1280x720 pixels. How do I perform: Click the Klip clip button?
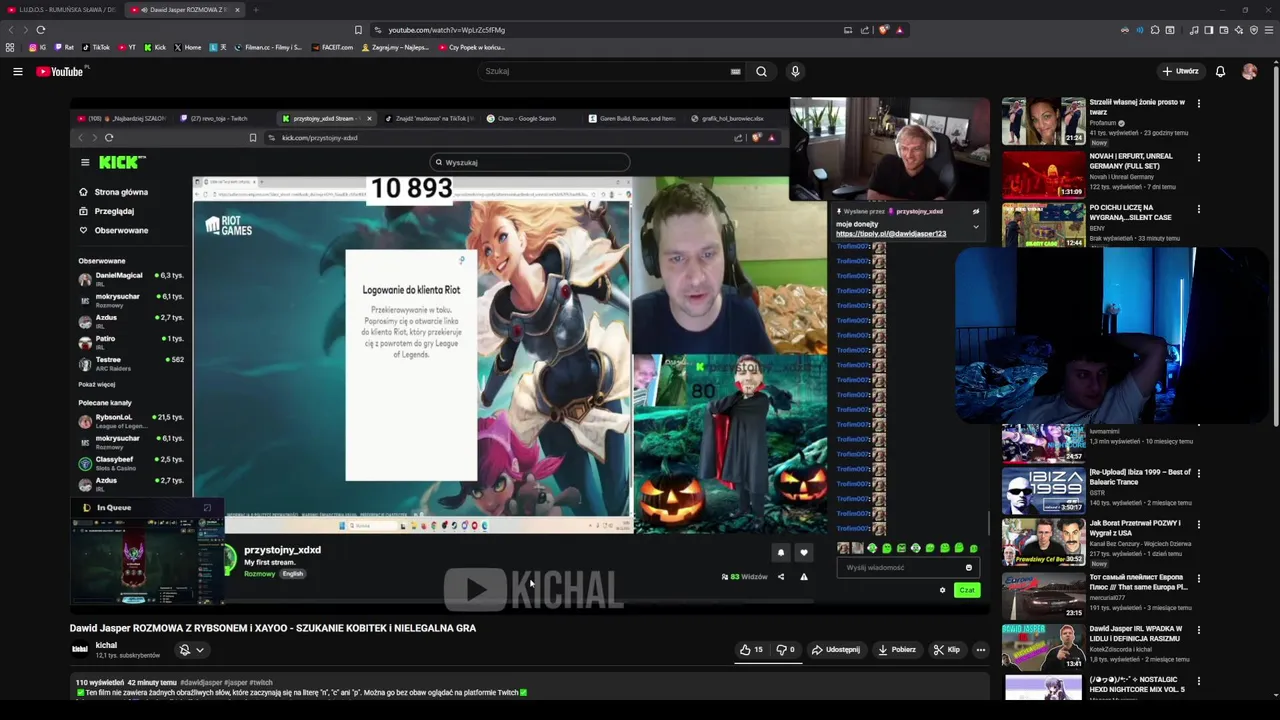946,650
